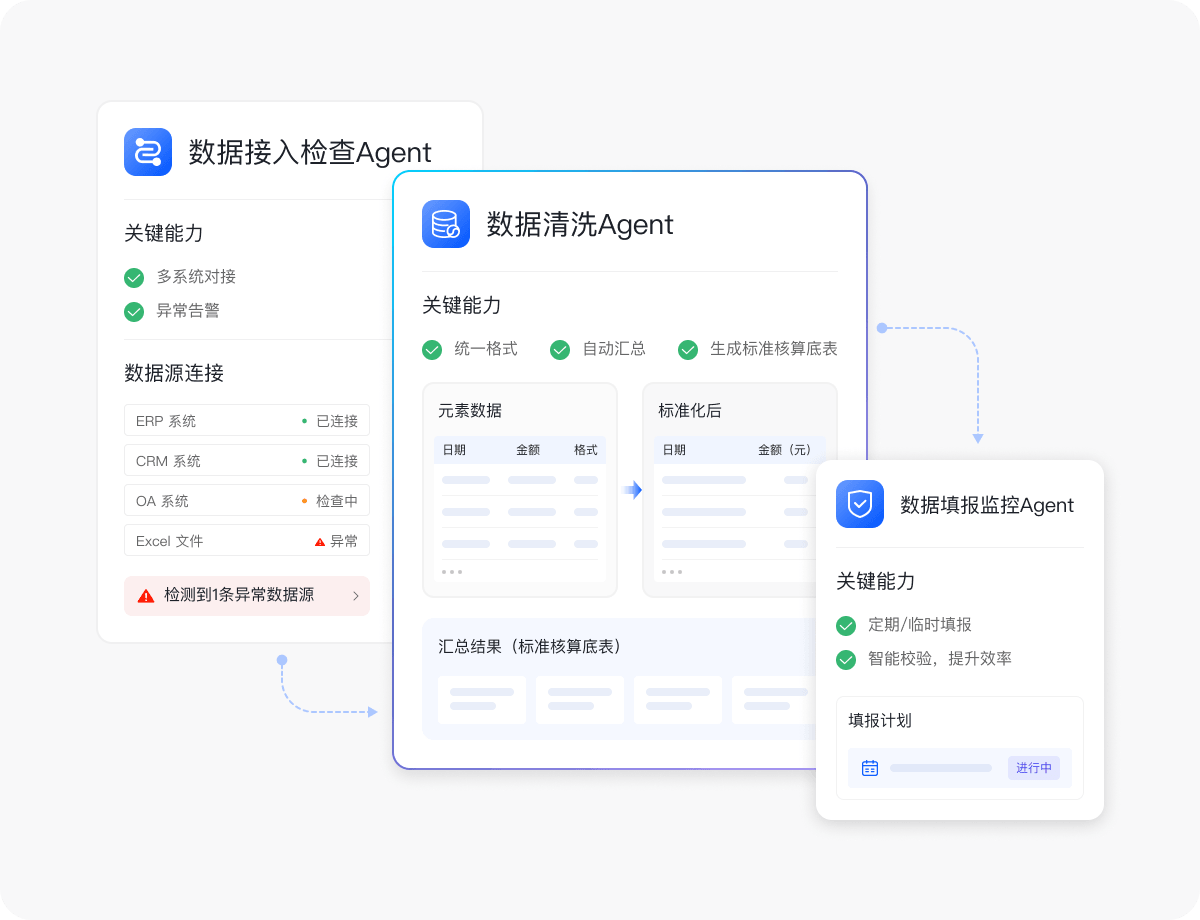Image resolution: width=1200 pixels, height=920 pixels.
Task: Click the green check beside 自动汇总
Action: point(560,349)
